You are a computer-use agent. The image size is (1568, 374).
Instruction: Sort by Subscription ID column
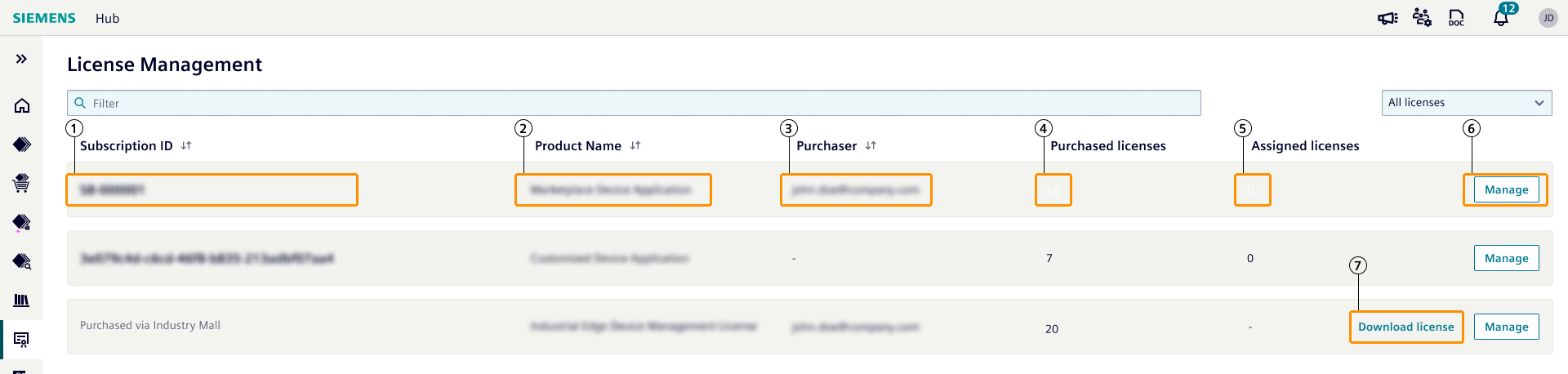(x=186, y=145)
